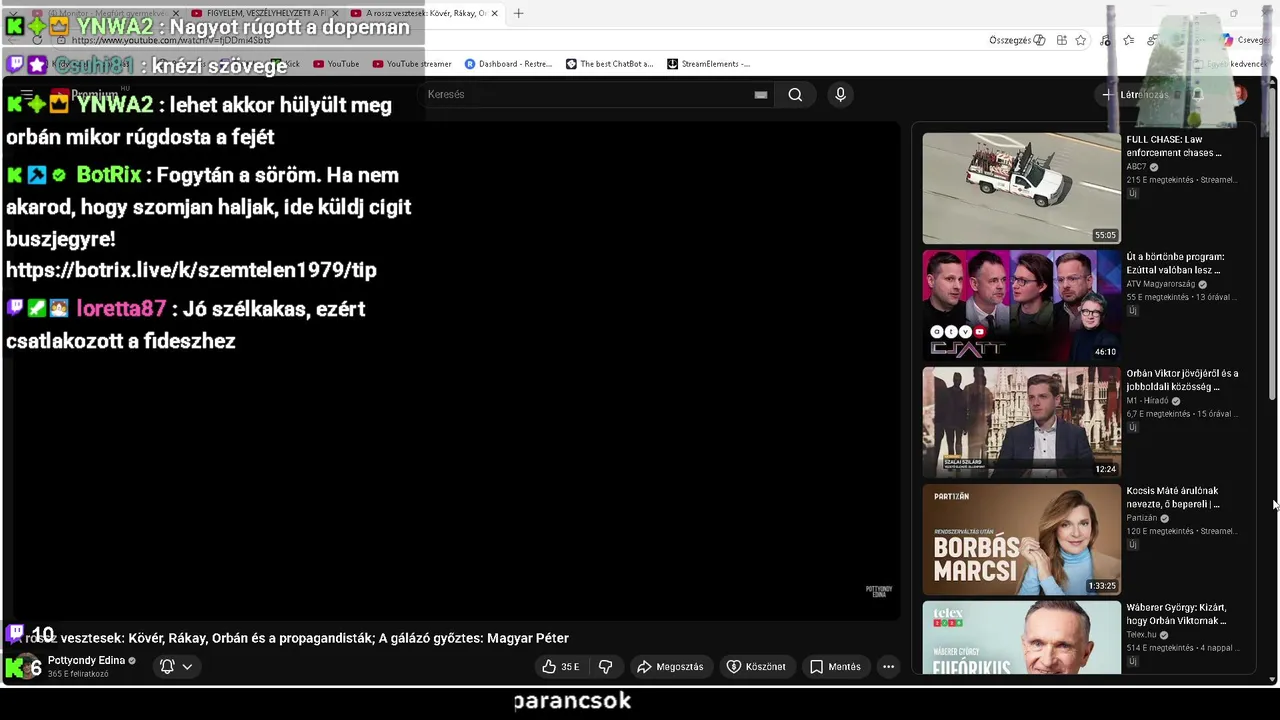Open the three-dot more actions menu under video
Screen dimensions: 1280x720
(x=888, y=667)
